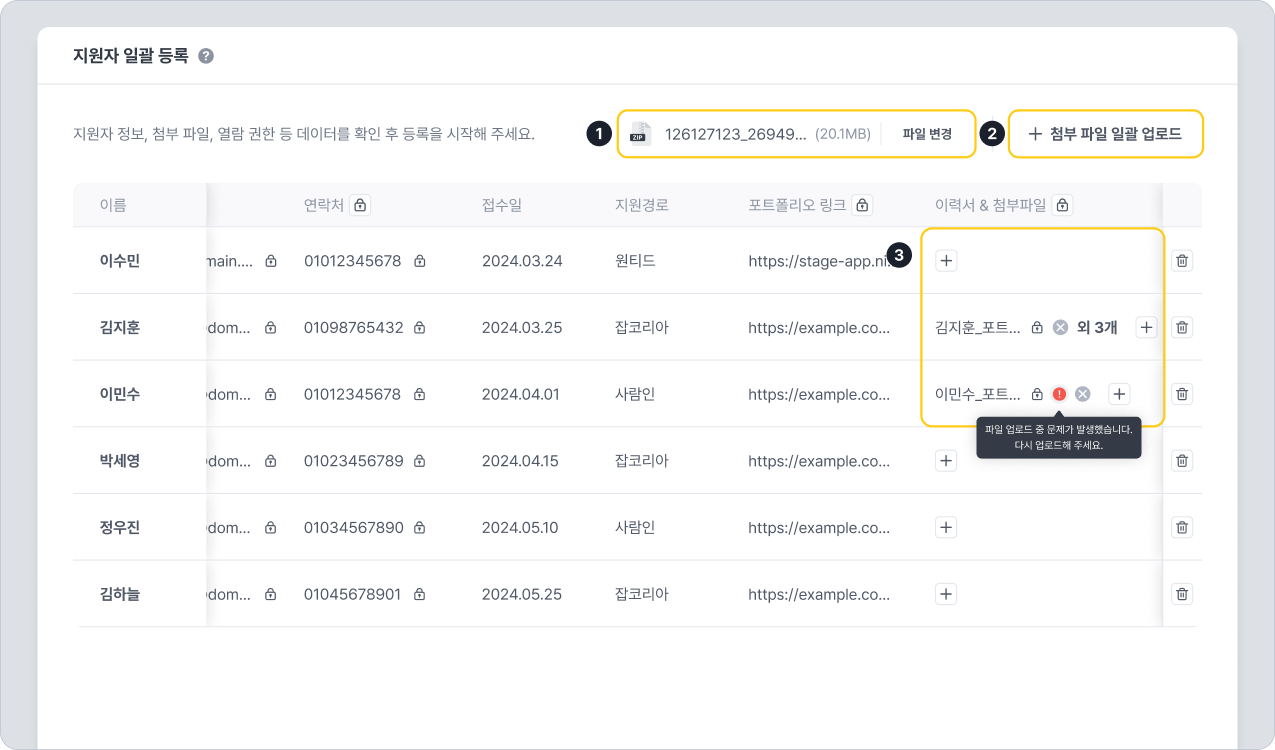Click the lock icon next to 01098765432
Screen dimensions: 1275x750
(420, 328)
